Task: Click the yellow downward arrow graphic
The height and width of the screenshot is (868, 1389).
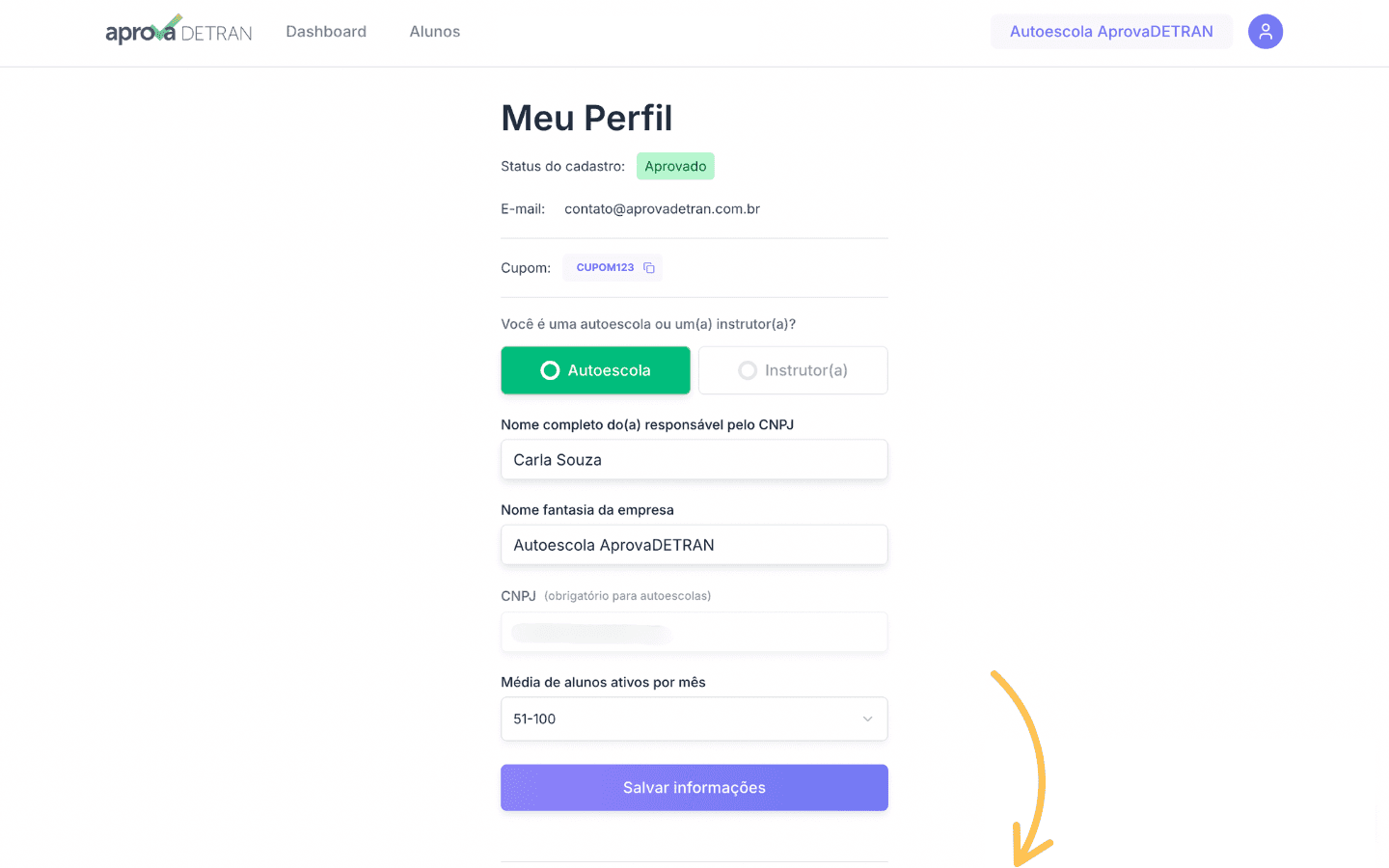Action: 1023,768
